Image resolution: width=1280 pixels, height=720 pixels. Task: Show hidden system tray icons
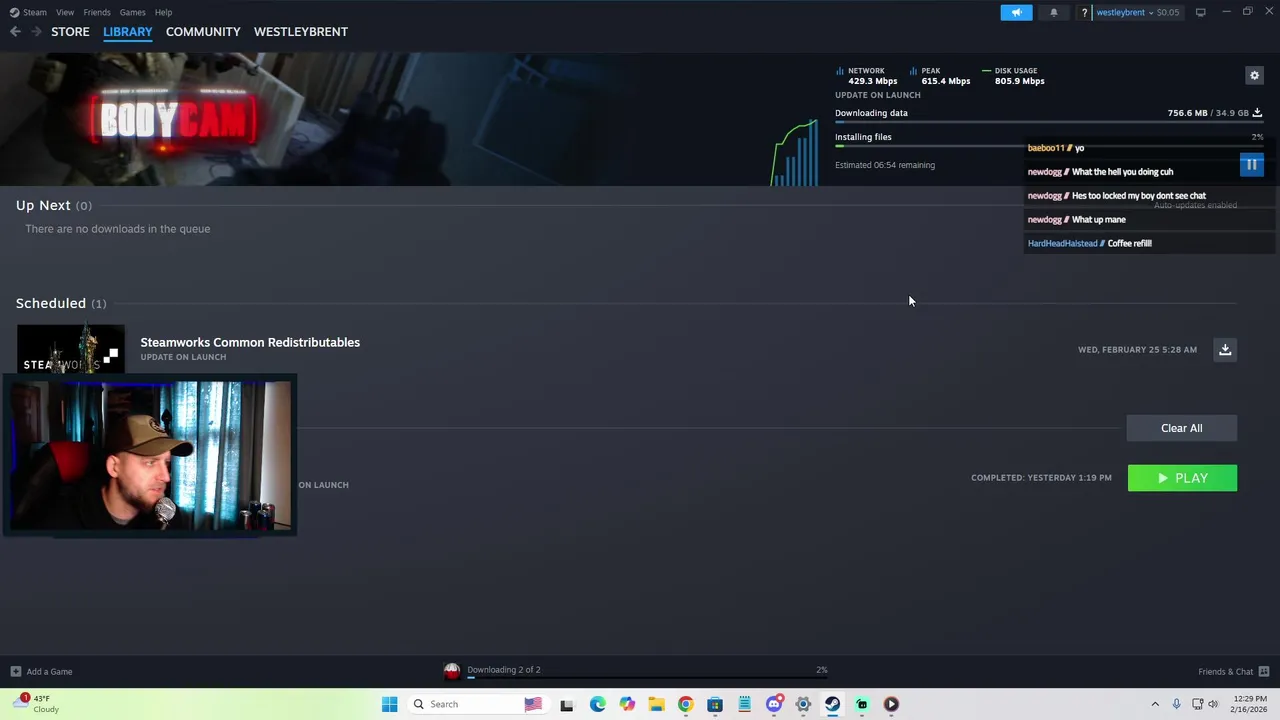1155,704
